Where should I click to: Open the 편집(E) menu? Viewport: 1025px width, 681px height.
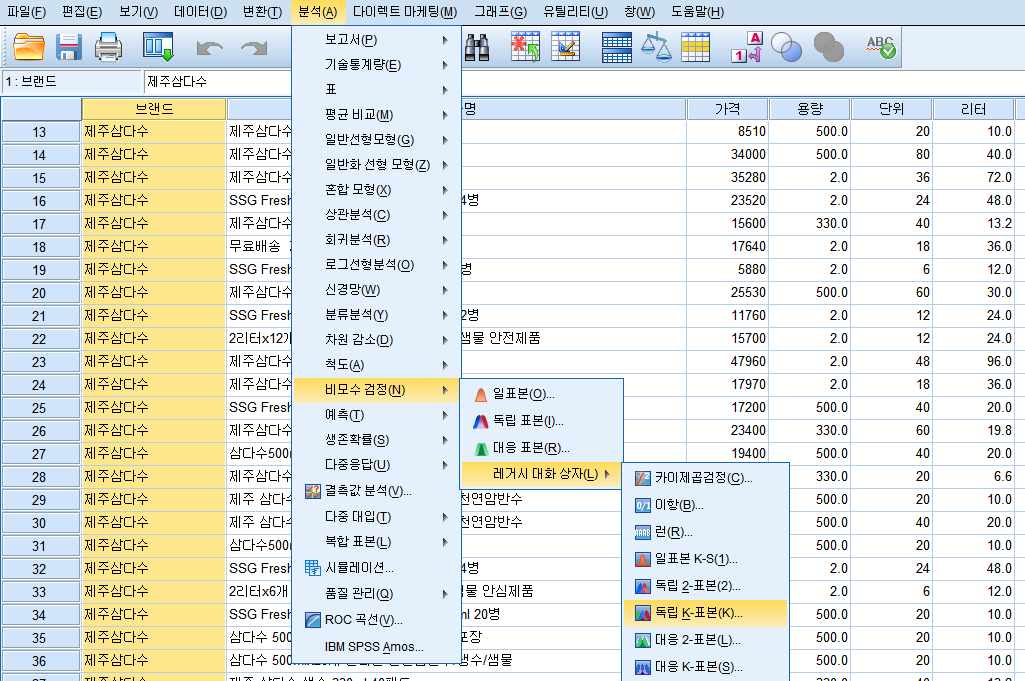(x=82, y=12)
